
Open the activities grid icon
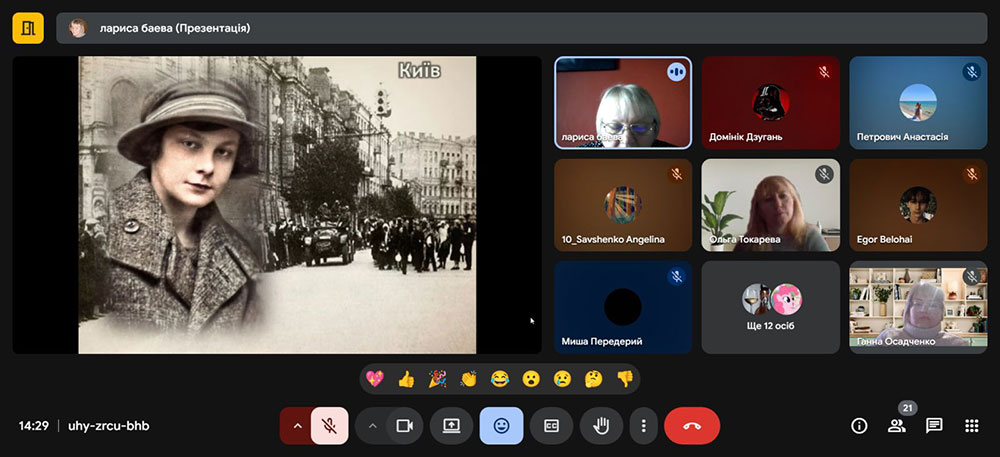tap(971, 426)
